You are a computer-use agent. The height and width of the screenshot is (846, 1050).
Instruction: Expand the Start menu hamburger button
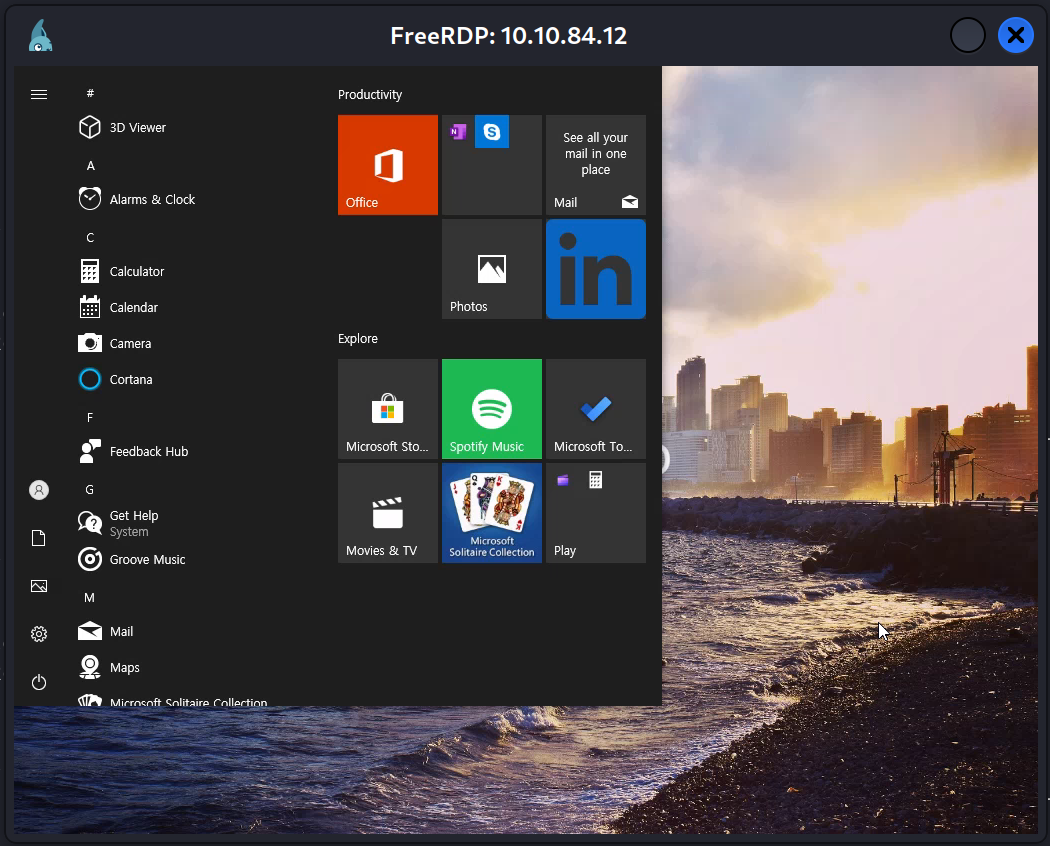coord(39,94)
